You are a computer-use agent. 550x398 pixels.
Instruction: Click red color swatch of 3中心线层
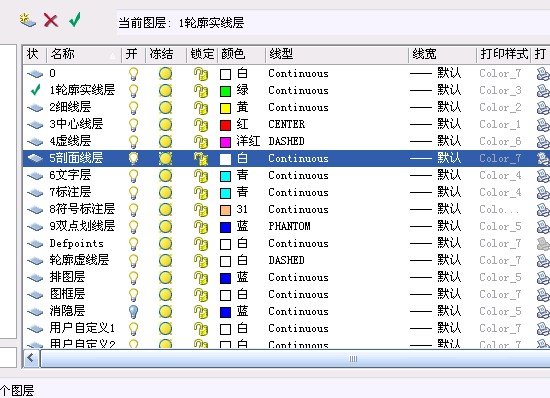coord(225,125)
